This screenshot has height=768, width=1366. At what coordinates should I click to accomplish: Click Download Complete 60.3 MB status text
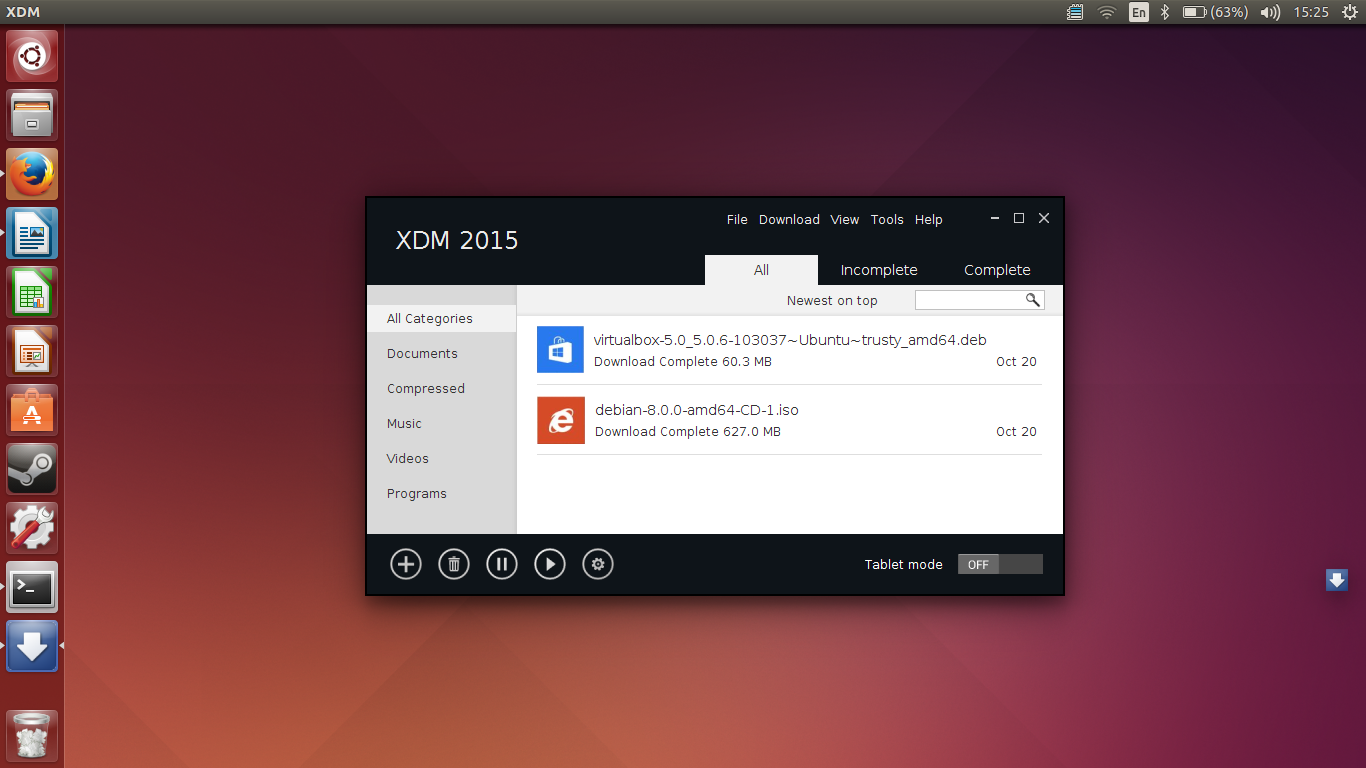[683, 362]
